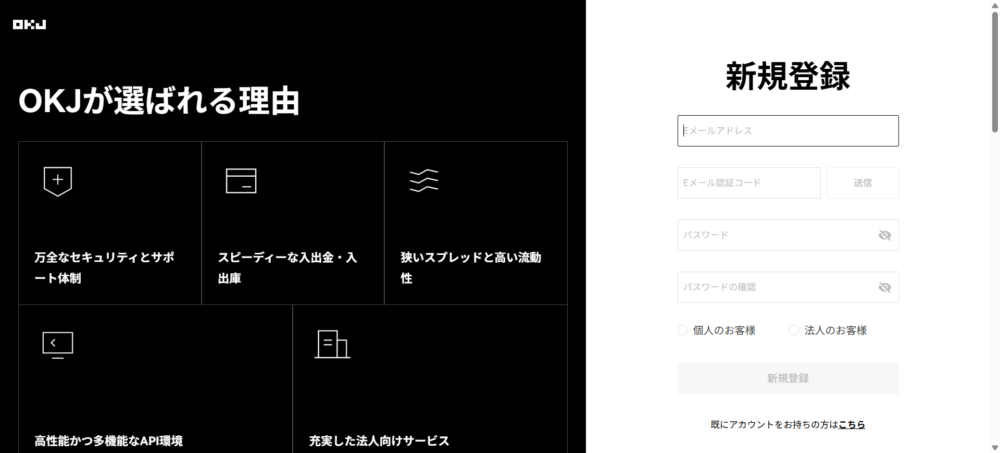
Task: Click the OKJ logo in the header
Action: coord(29,24)
